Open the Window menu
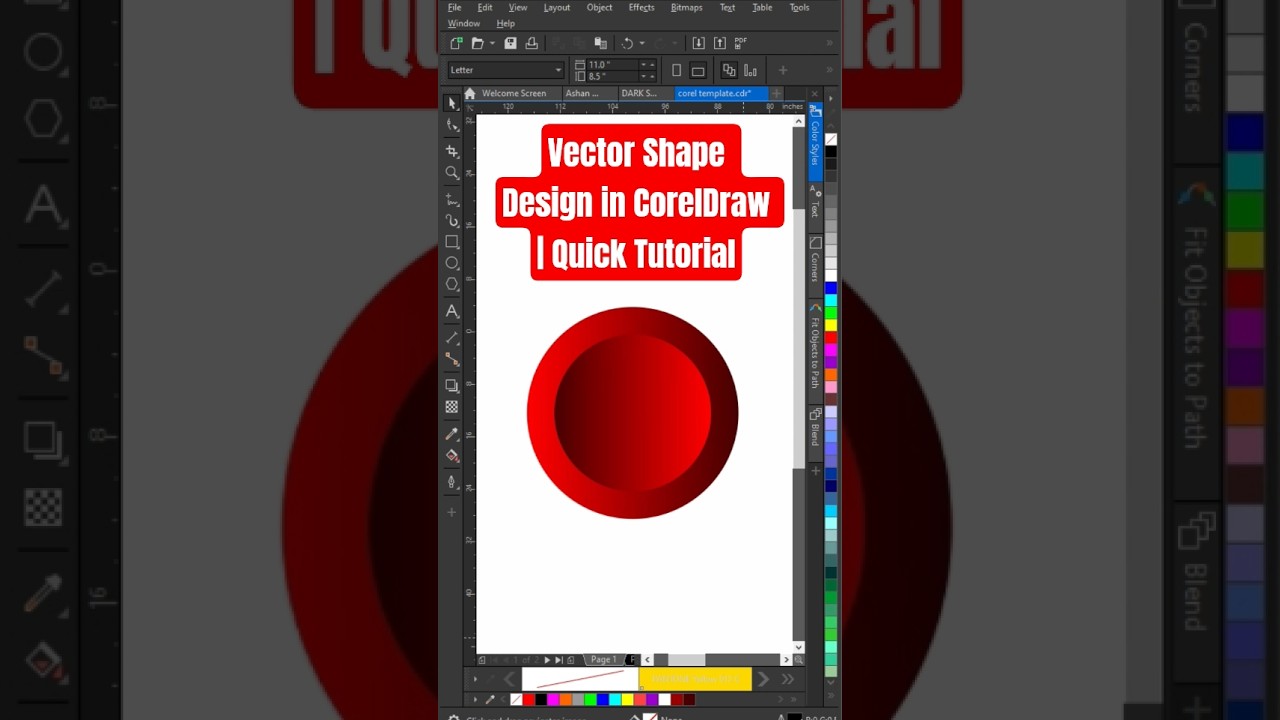Image resolution: width=1280 pixels, height=720 pixels. [464, 23]
